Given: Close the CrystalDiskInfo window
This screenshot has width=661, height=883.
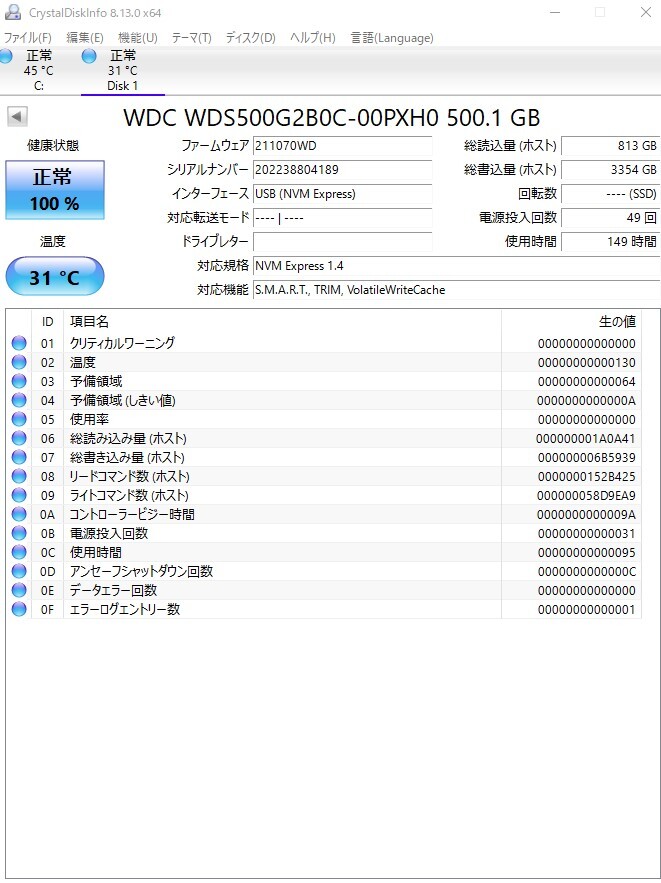Looking at the screenshot, I should pos(645,12).
